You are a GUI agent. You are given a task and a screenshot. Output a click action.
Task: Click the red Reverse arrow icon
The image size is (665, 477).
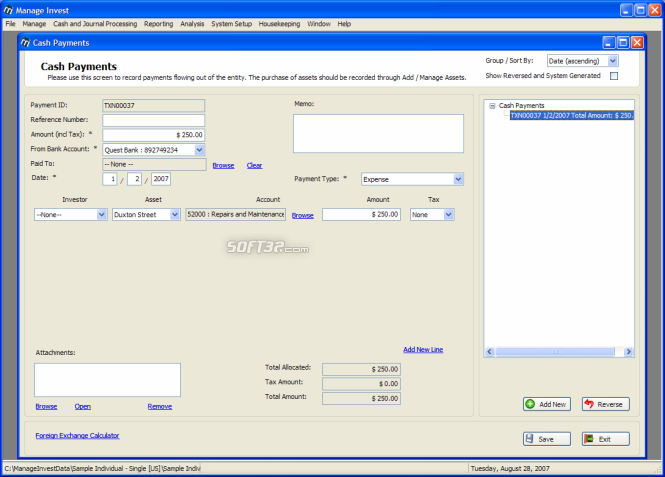tap(589, 404)
